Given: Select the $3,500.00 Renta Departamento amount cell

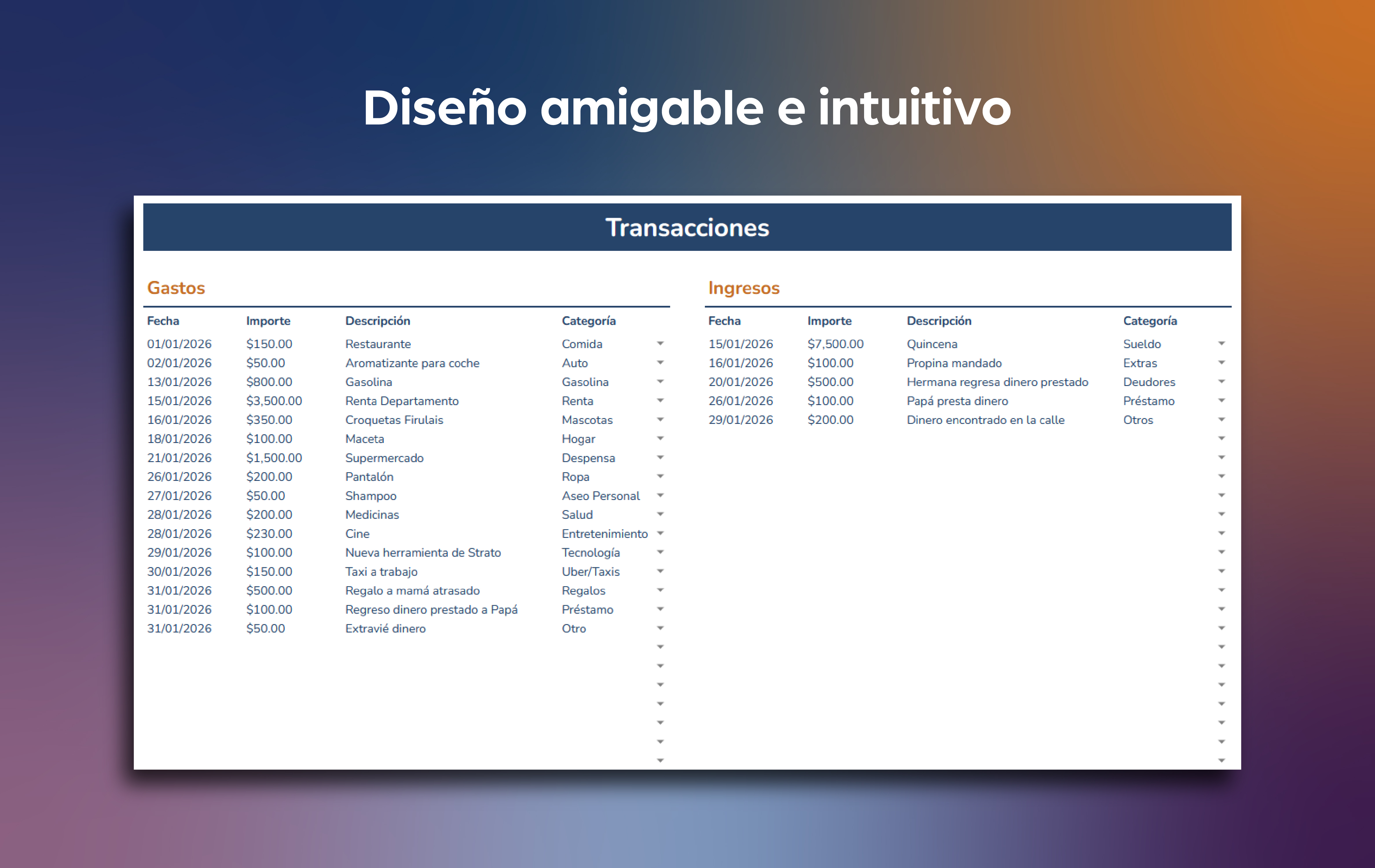Looking at the screenshot, I should point(274,401).
